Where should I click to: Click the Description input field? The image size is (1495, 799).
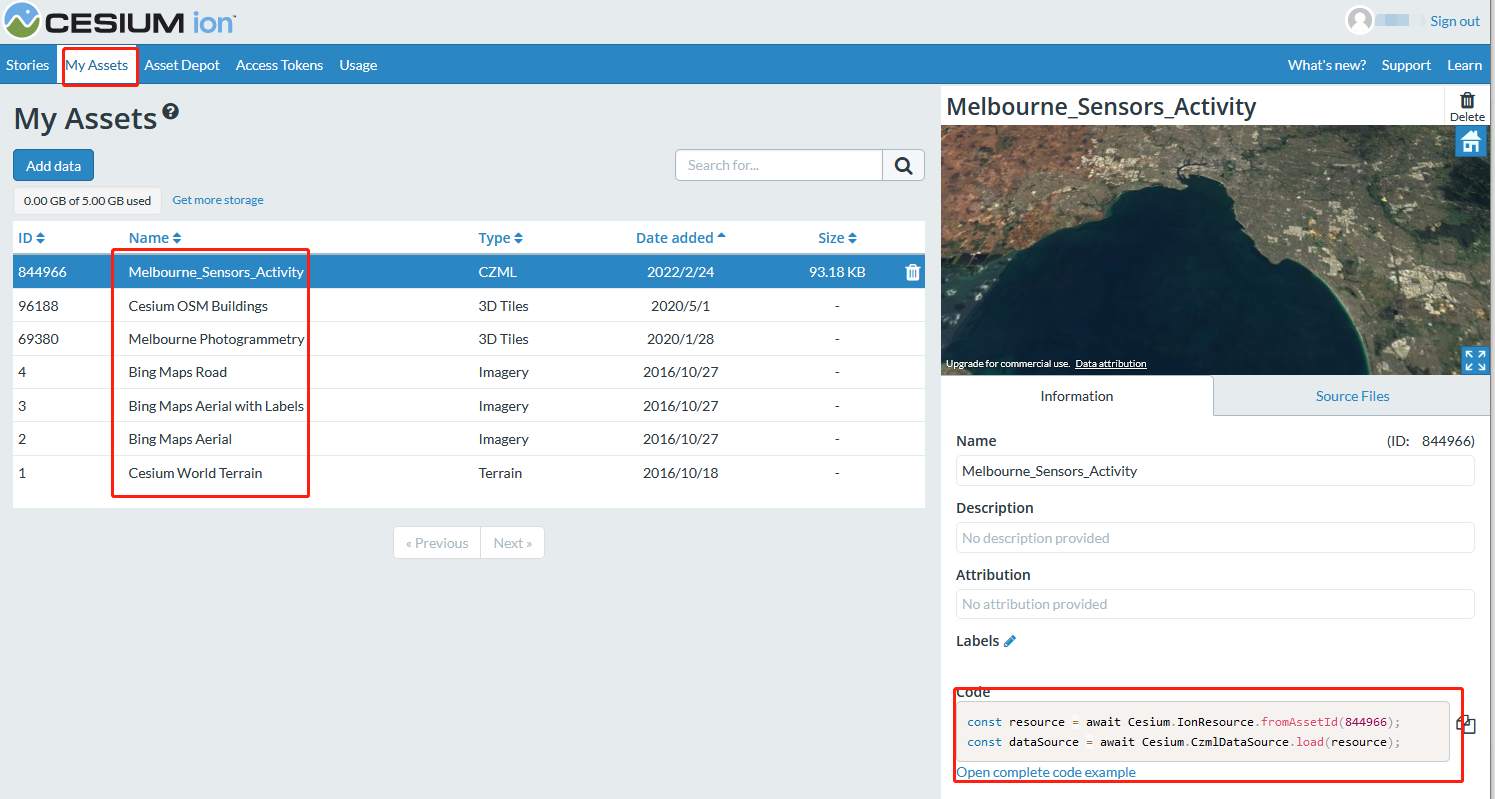point(1214,538)
